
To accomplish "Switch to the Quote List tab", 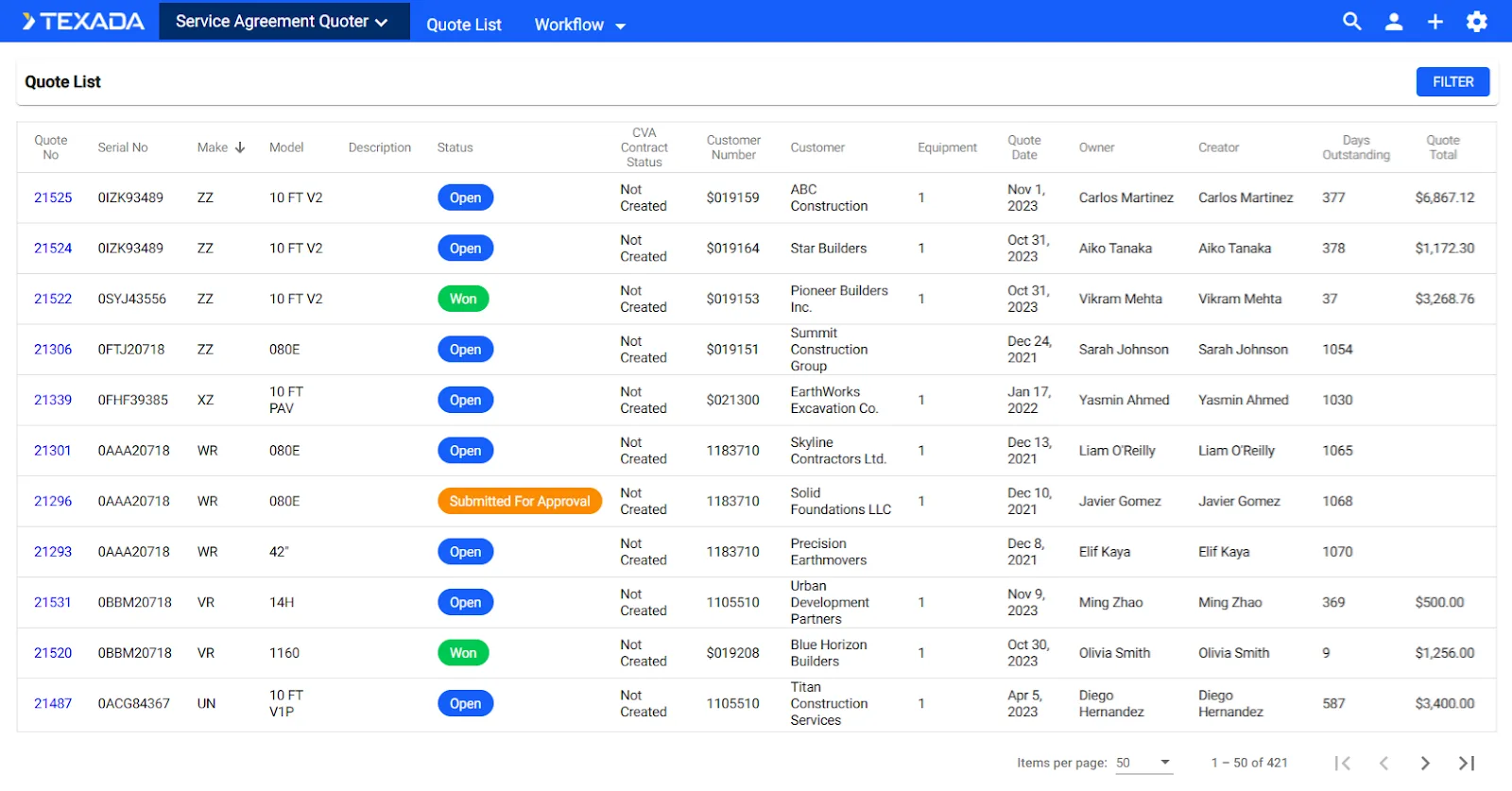I will coord(463,26).
